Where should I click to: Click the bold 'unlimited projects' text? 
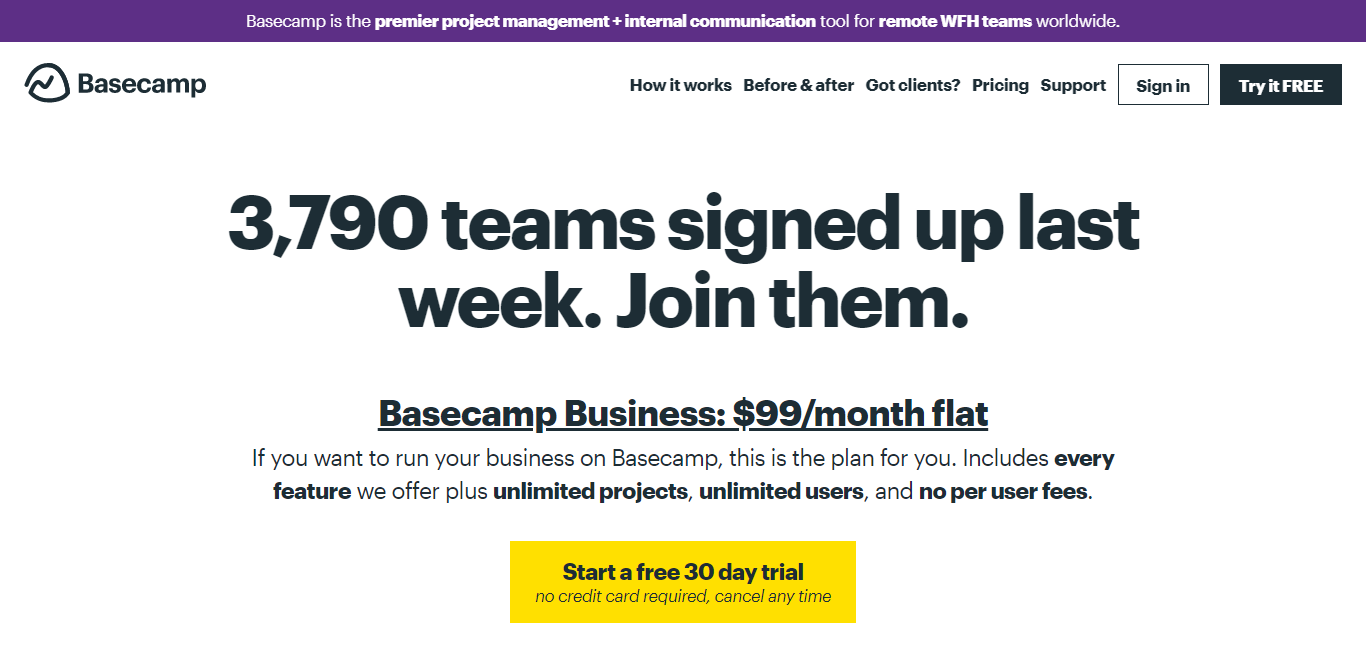[x=590, y=492]
